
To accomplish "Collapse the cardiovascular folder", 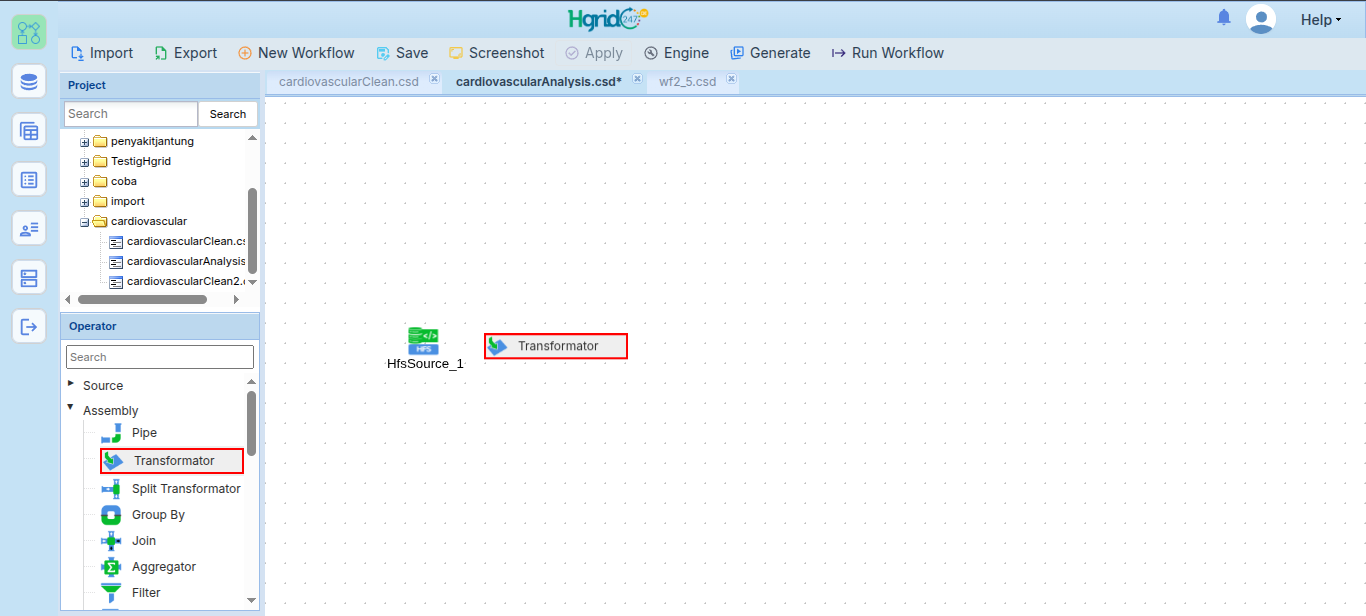I will pyautogui.click(x=85, y=222).
